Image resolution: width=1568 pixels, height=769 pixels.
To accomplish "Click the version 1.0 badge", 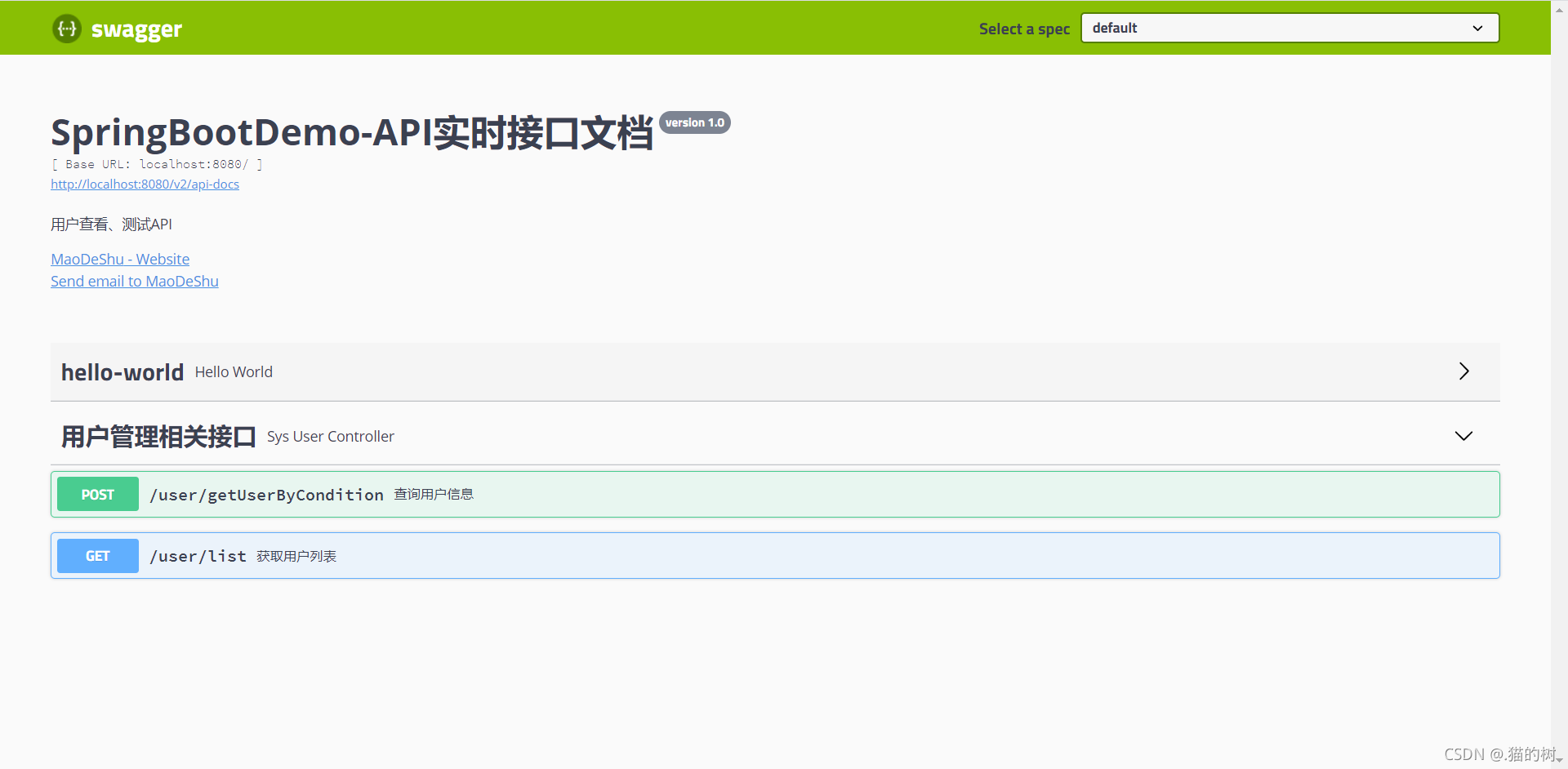I will pyautogui.click(x=695, y=122).
